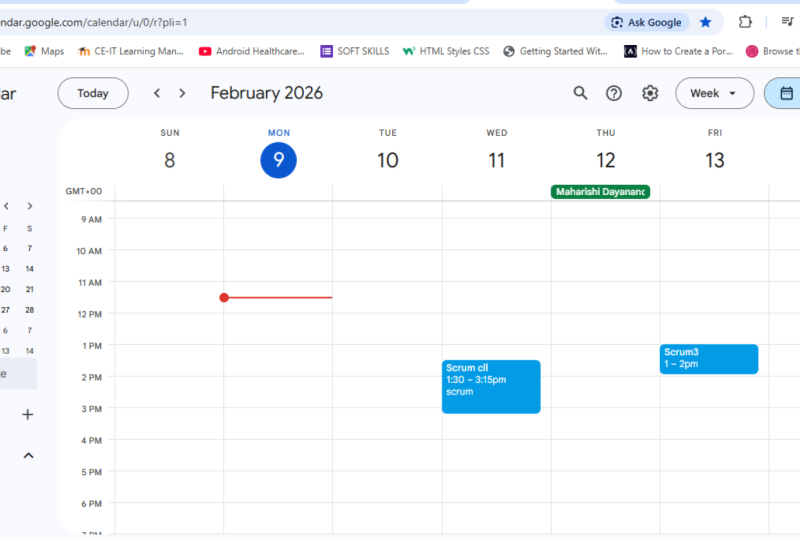
Task: Open the Week view dropdown
Action: tap(714, 93)
